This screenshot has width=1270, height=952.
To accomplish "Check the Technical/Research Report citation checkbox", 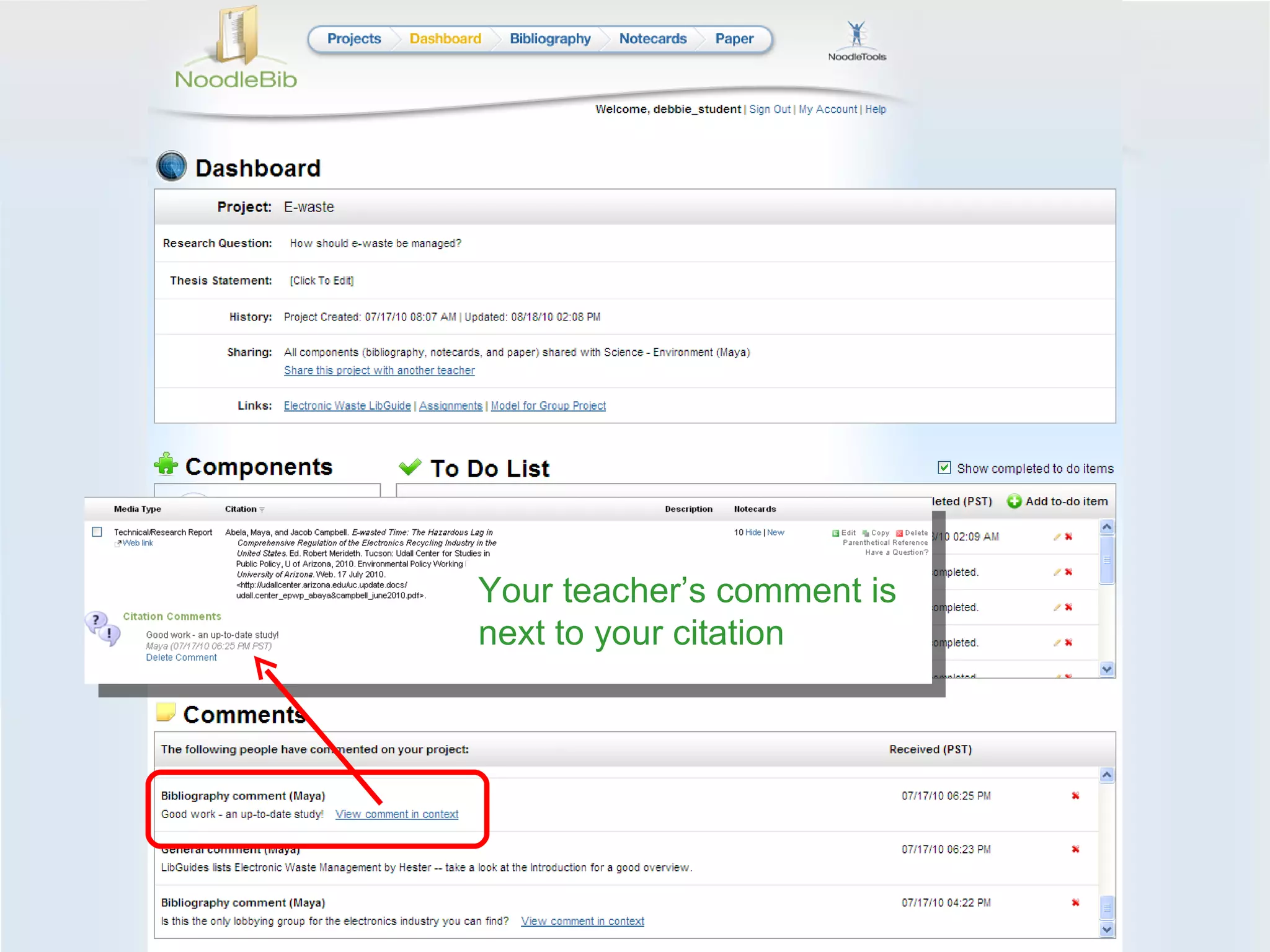I will click(97, 532).
